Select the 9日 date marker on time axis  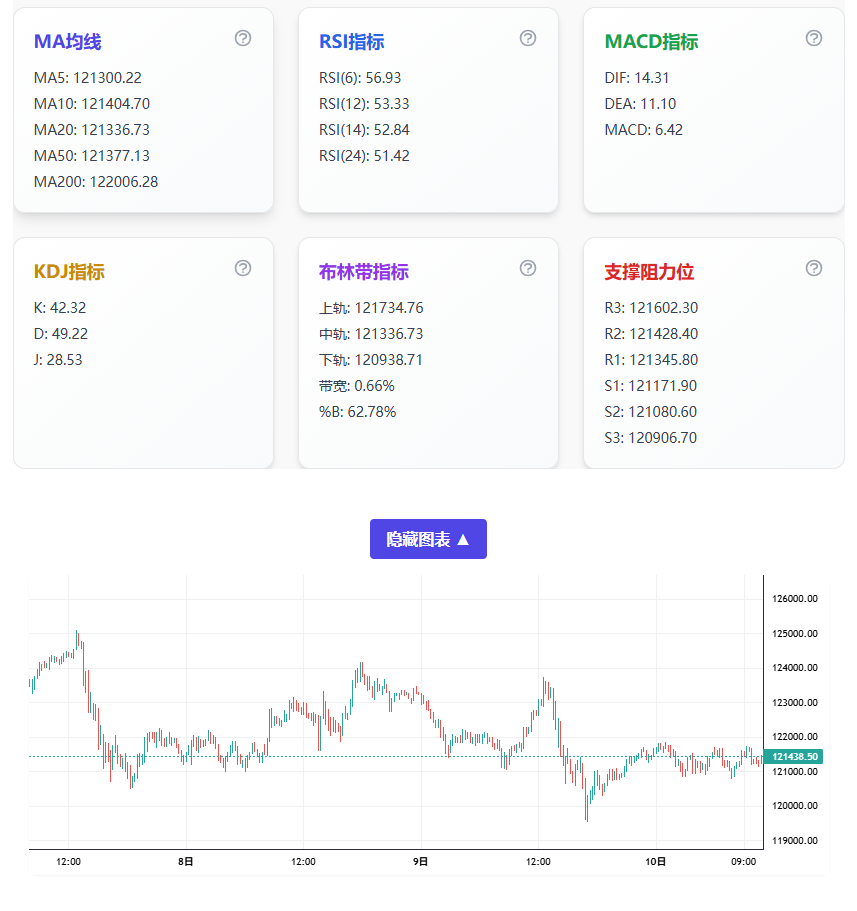(x=421, y=861)
